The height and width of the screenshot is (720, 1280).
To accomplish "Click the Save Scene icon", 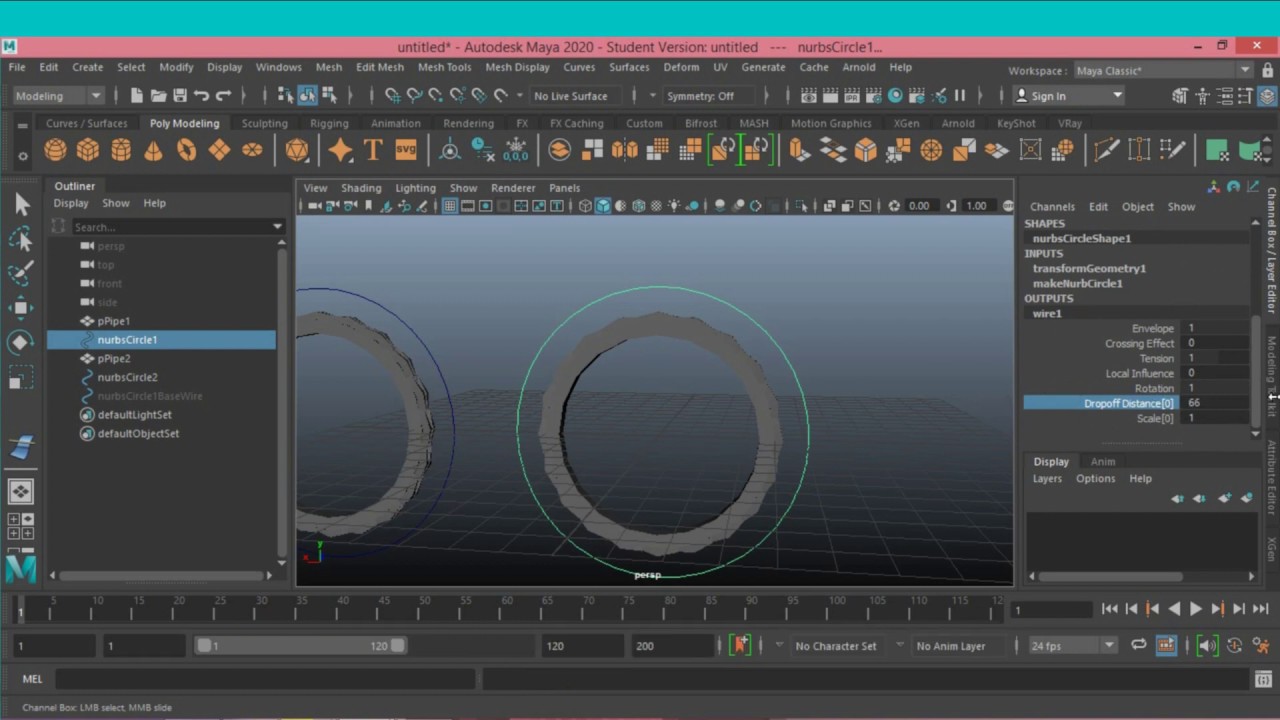I will click(x=180, y=96).
